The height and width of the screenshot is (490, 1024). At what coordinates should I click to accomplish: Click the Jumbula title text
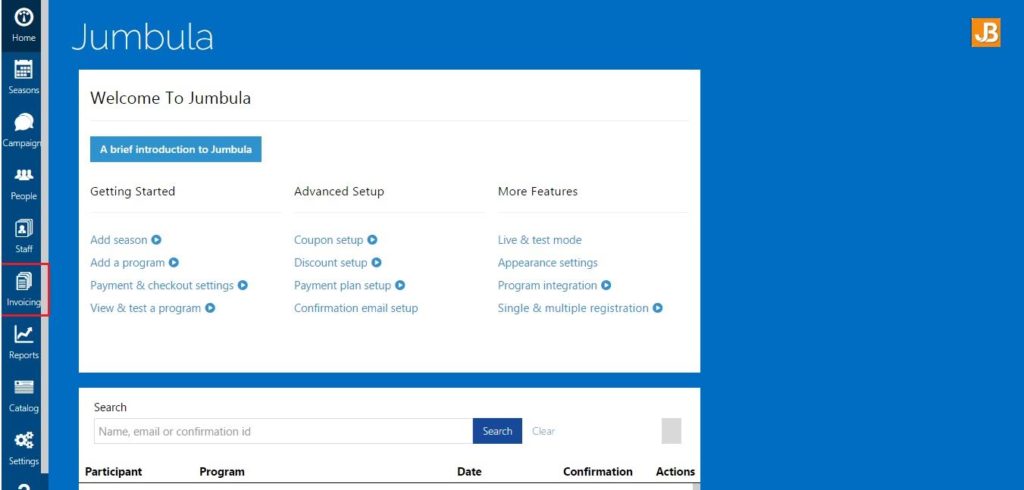[x=142, y=37]
